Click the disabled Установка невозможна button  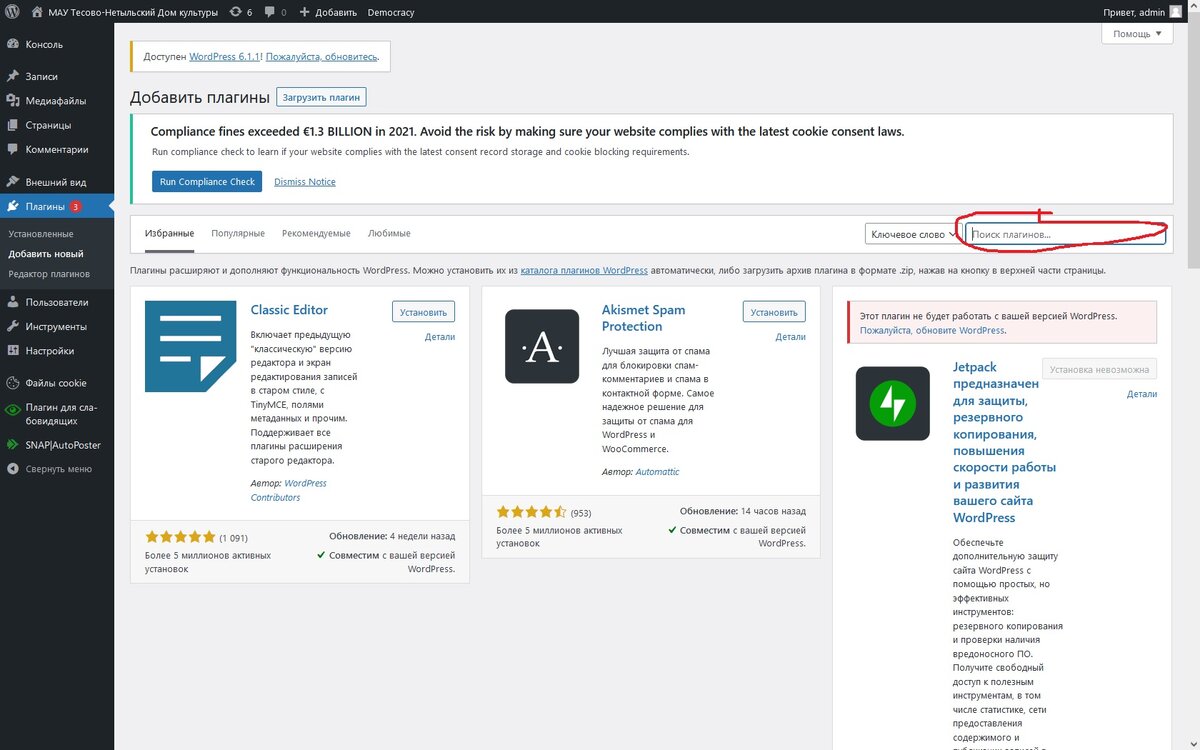[1099, 369]
